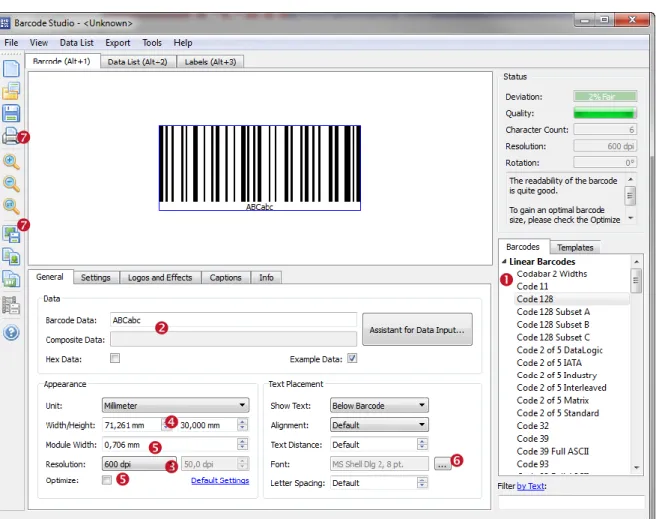
Task: Open the Unit Millimeter dropdown
Action: point(175,405)
